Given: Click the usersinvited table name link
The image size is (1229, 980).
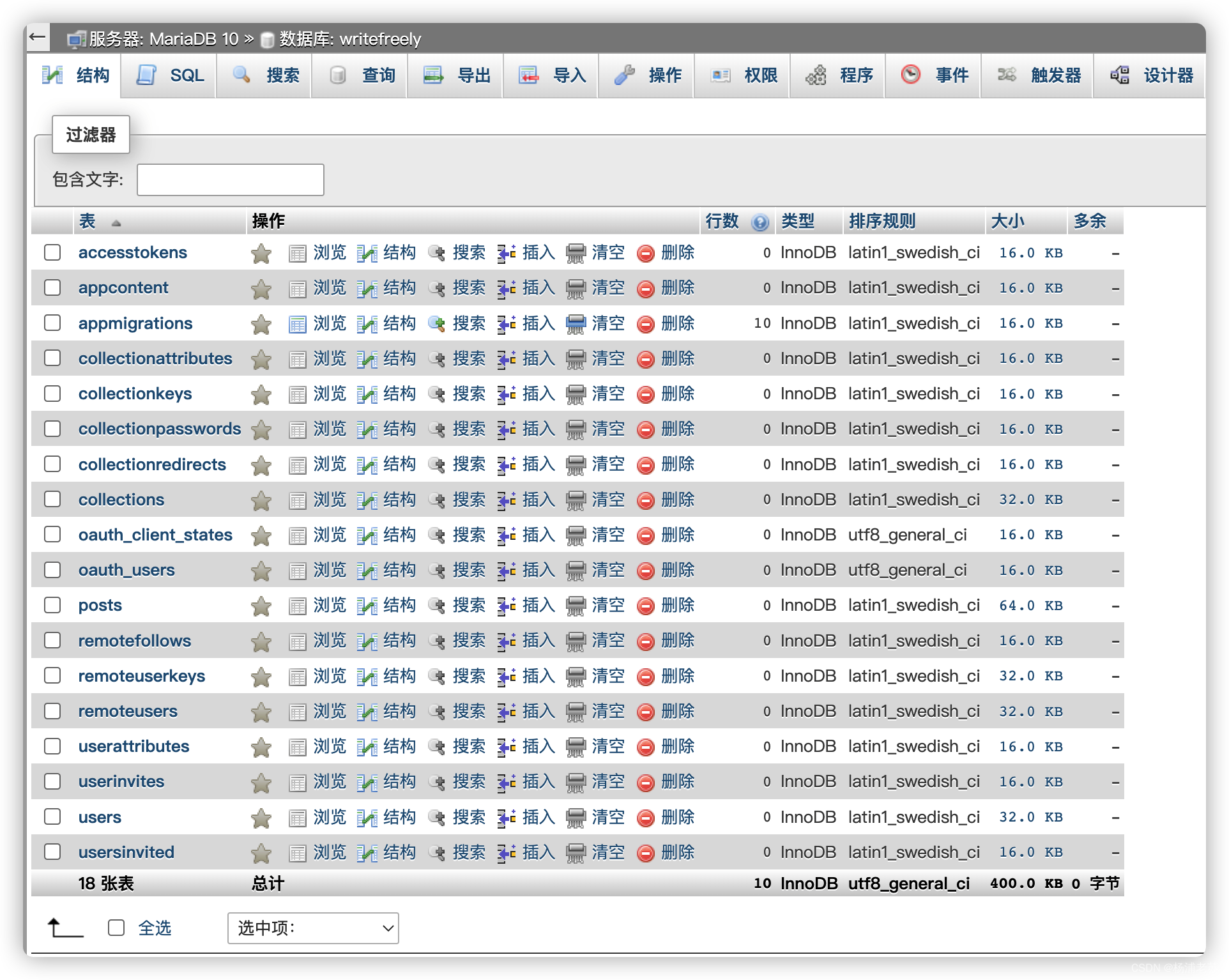Looking at the screenshot, I should [126, 852].
